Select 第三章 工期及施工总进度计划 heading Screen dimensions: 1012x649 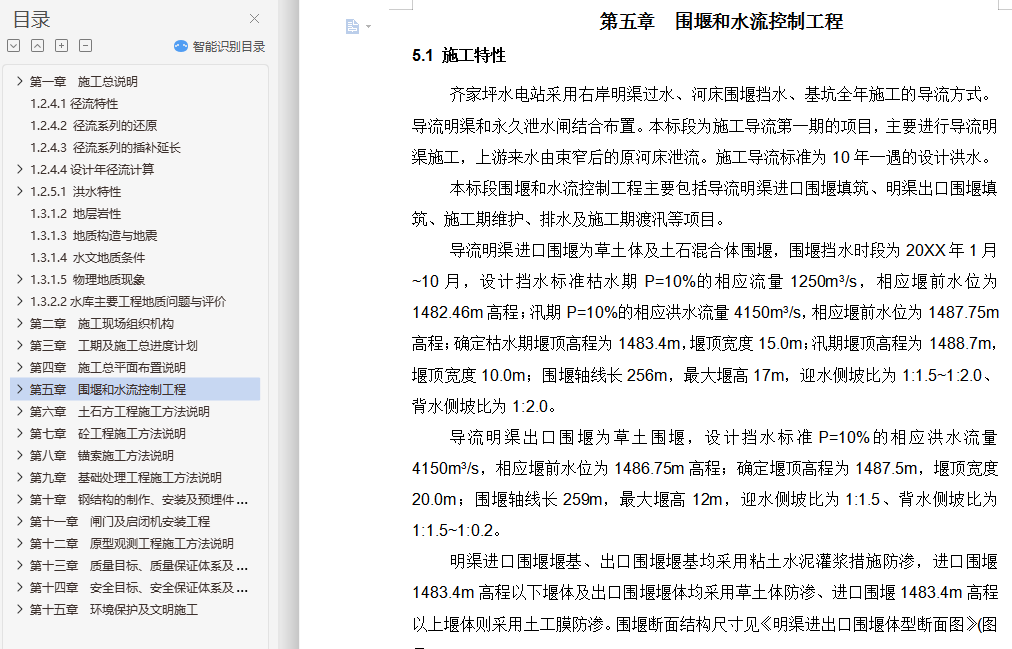point(114,345)
